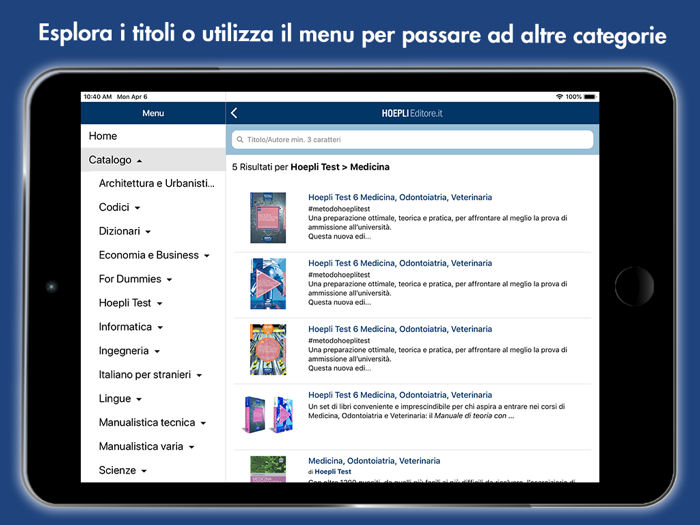Tap the orange escalator book cover
Screen dimensions: 700x525
point(268,350)
